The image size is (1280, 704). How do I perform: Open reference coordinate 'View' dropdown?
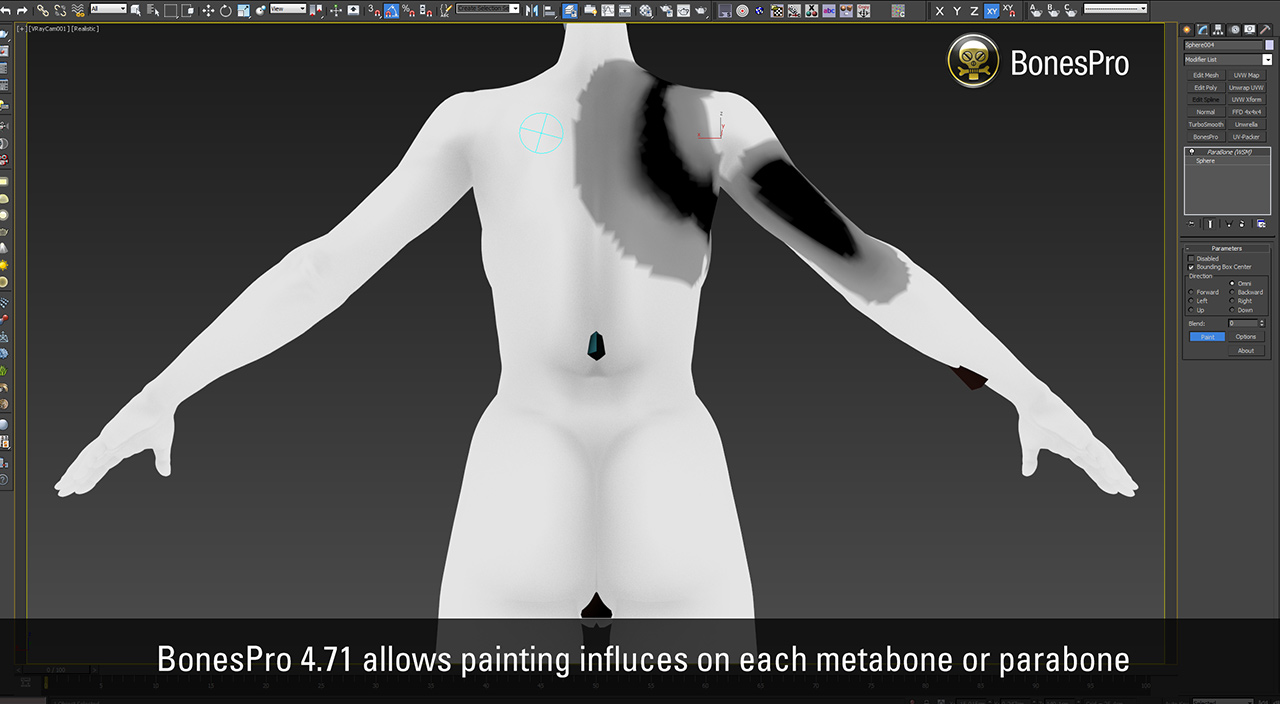coord(288,9)
